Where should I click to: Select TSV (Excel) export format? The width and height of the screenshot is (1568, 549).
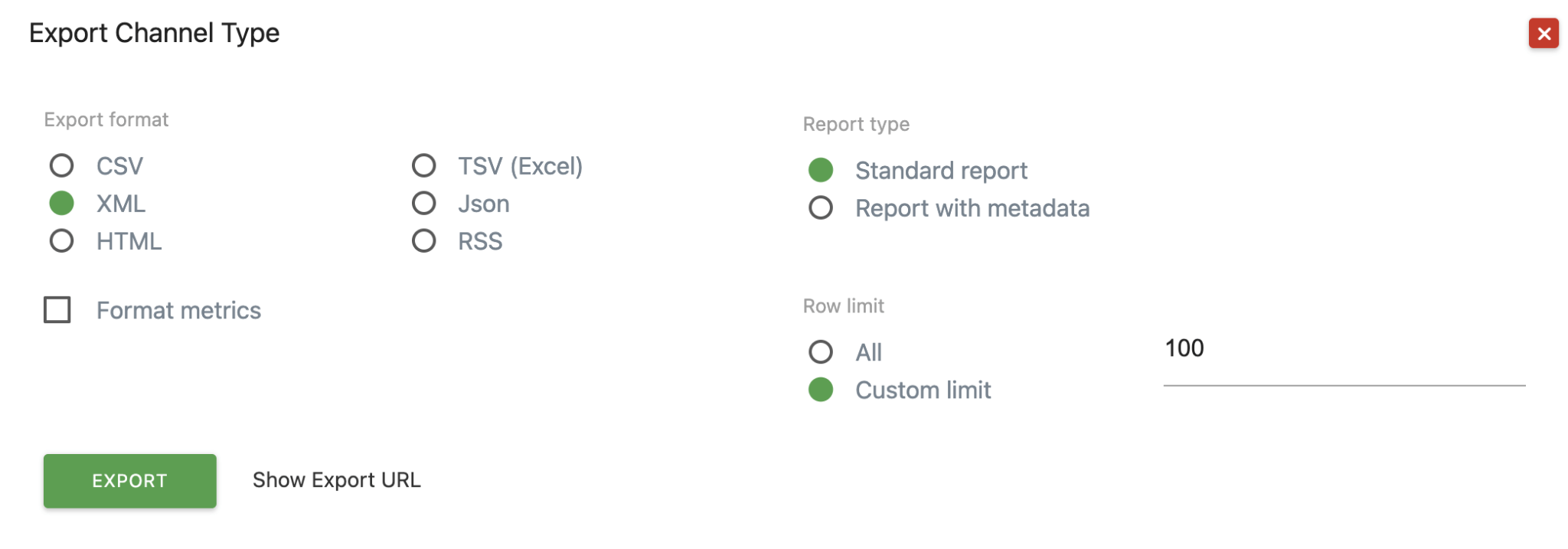tap(424, 165)
